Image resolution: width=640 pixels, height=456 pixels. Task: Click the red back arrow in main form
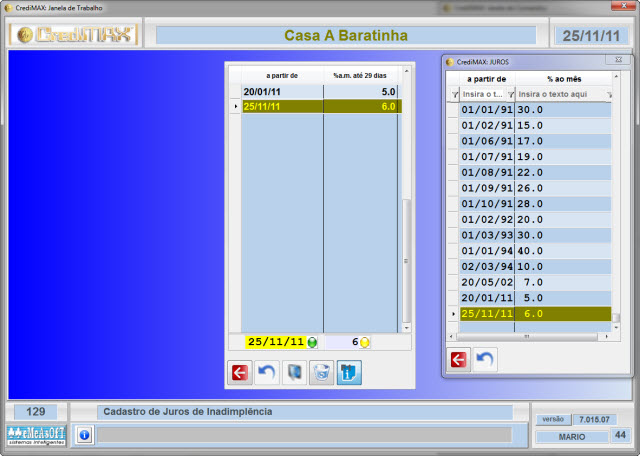240,373
